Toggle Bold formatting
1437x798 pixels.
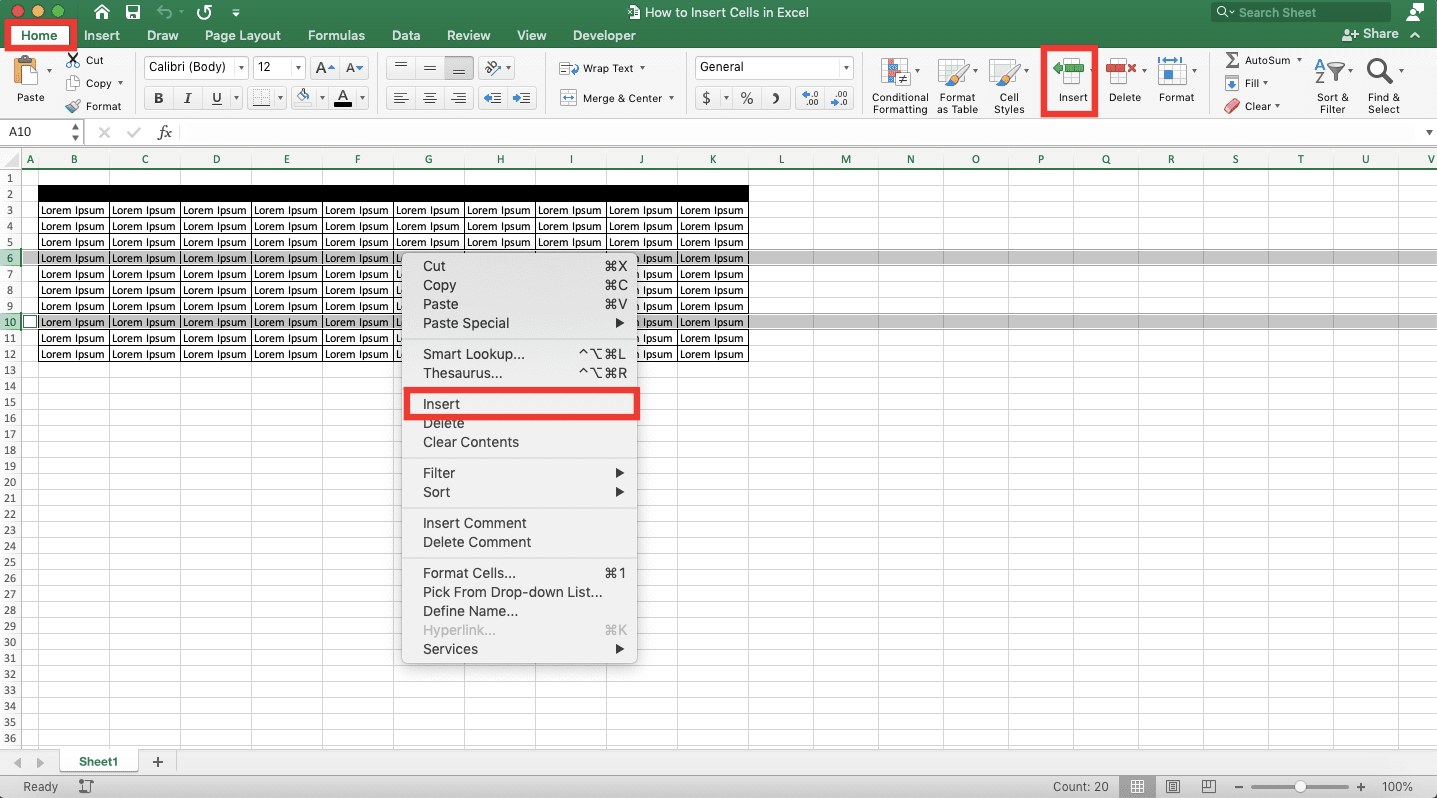[x=158, y=98]
